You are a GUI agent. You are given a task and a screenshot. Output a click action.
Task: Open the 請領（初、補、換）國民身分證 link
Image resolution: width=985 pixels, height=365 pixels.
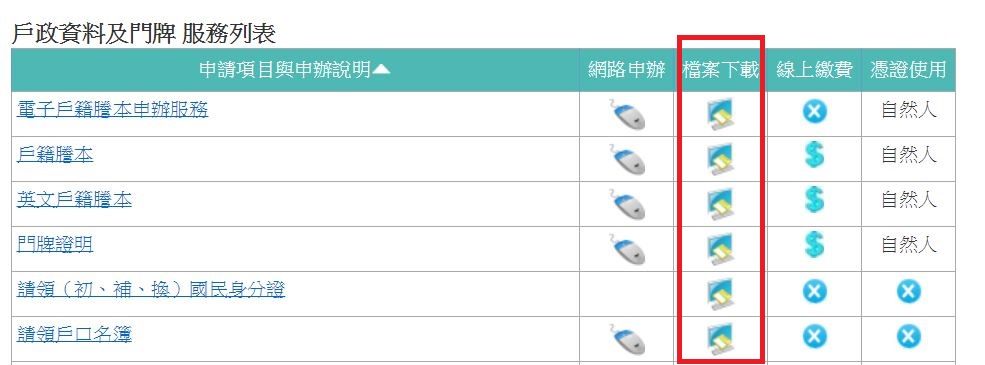151,290
